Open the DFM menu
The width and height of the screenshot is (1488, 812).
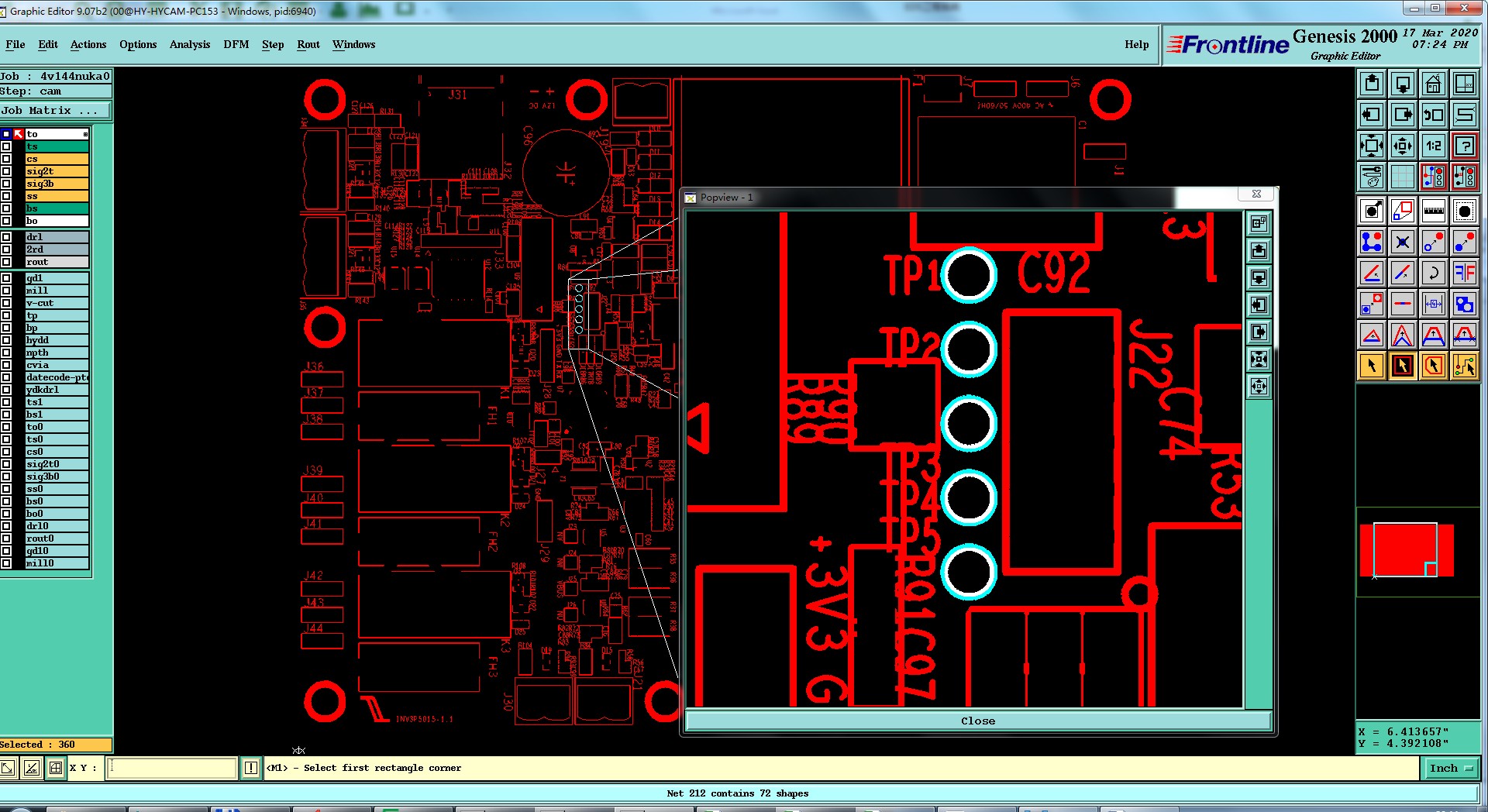click(236, 44)
